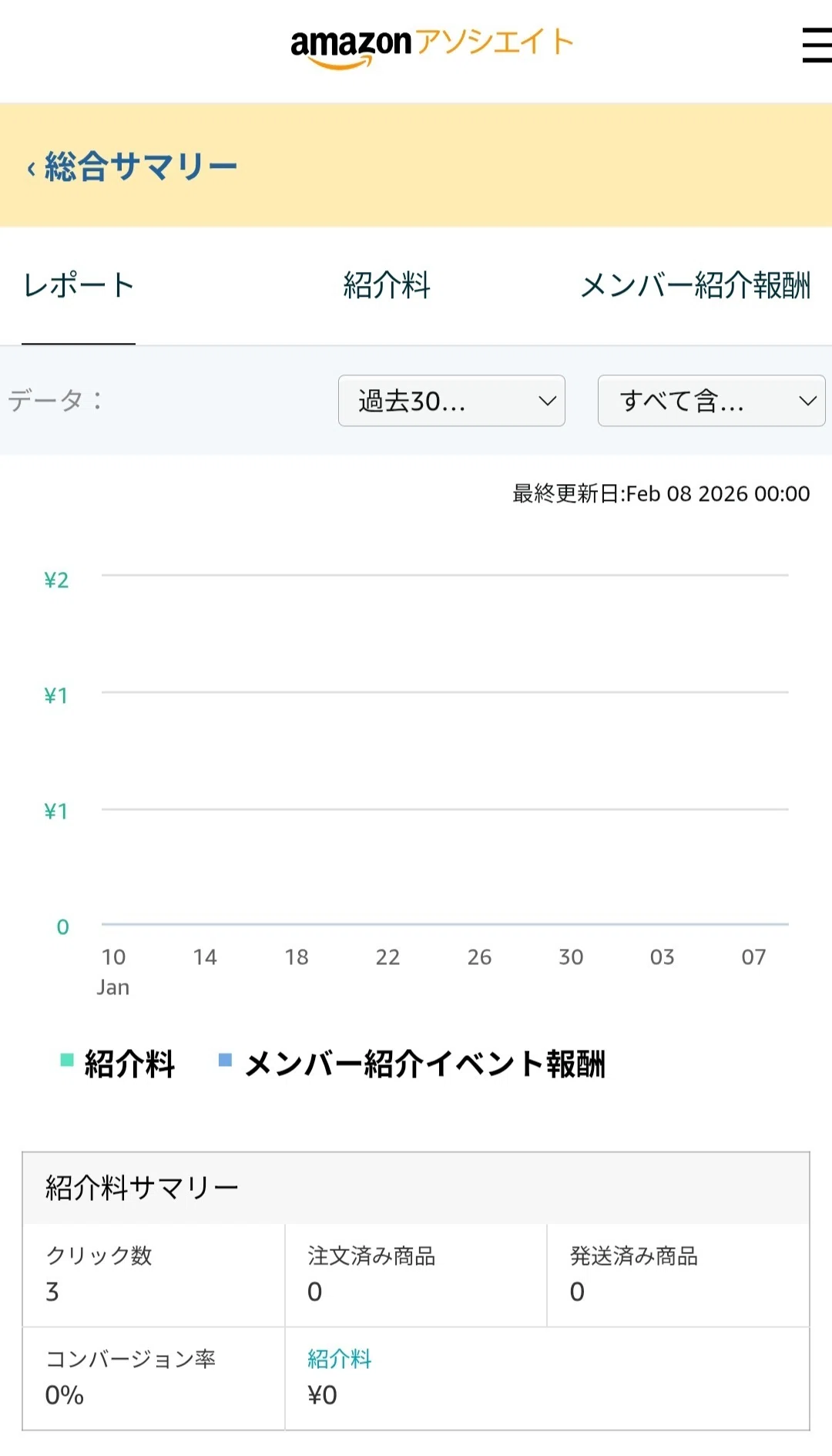This screenshot has height=1456, width=832.
Task: Click the メンバー紹介イベント報酬 legend label
Action: click(x=424, y=1064)
